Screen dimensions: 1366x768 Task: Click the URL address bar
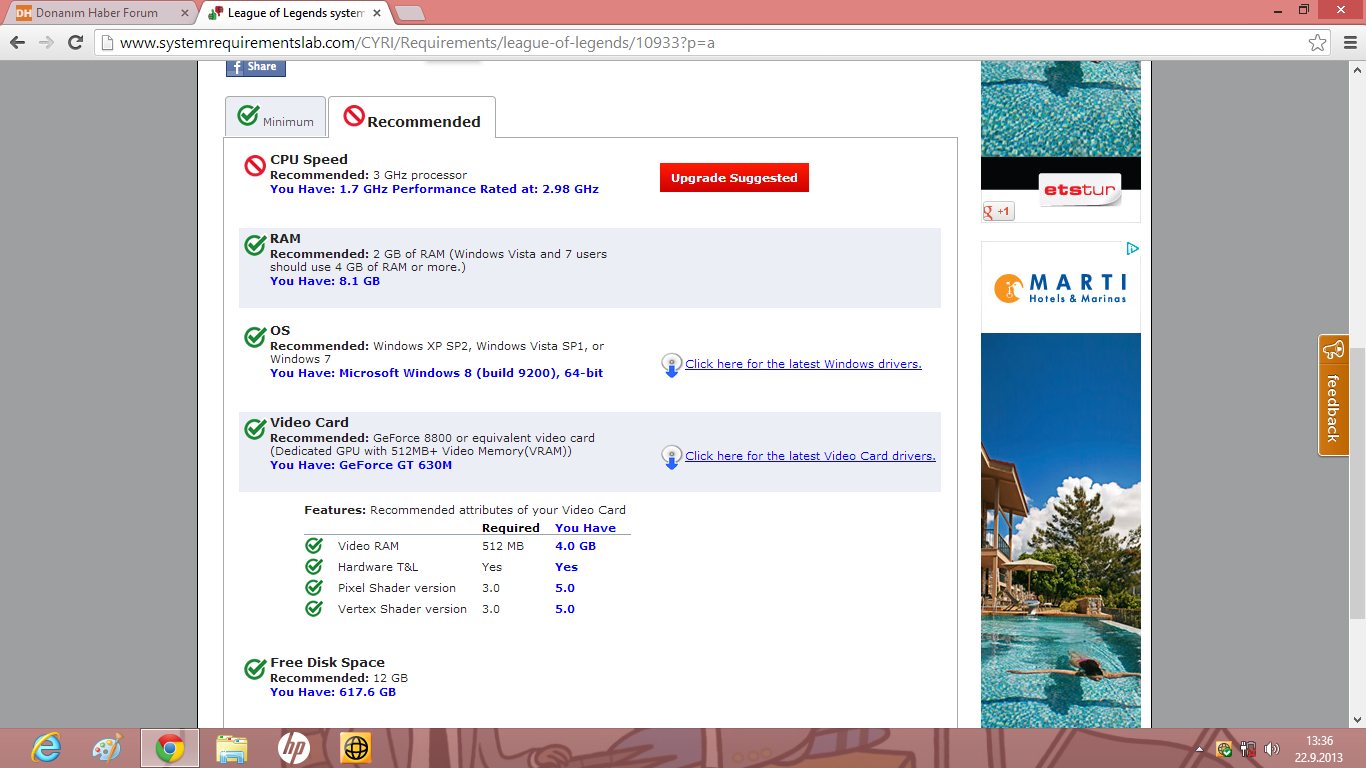[700, 43]
